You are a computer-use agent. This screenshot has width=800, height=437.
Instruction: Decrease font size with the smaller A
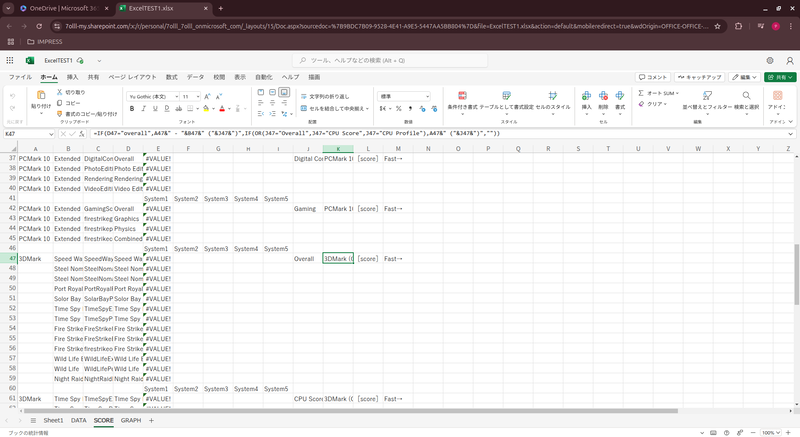(x=218, y=96)
